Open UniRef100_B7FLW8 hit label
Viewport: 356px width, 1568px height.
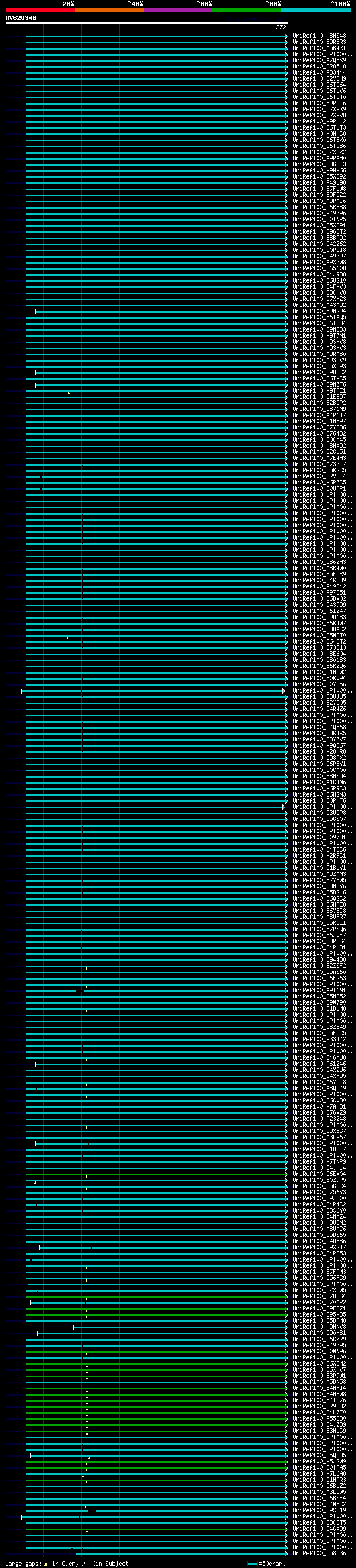[319, 189]
